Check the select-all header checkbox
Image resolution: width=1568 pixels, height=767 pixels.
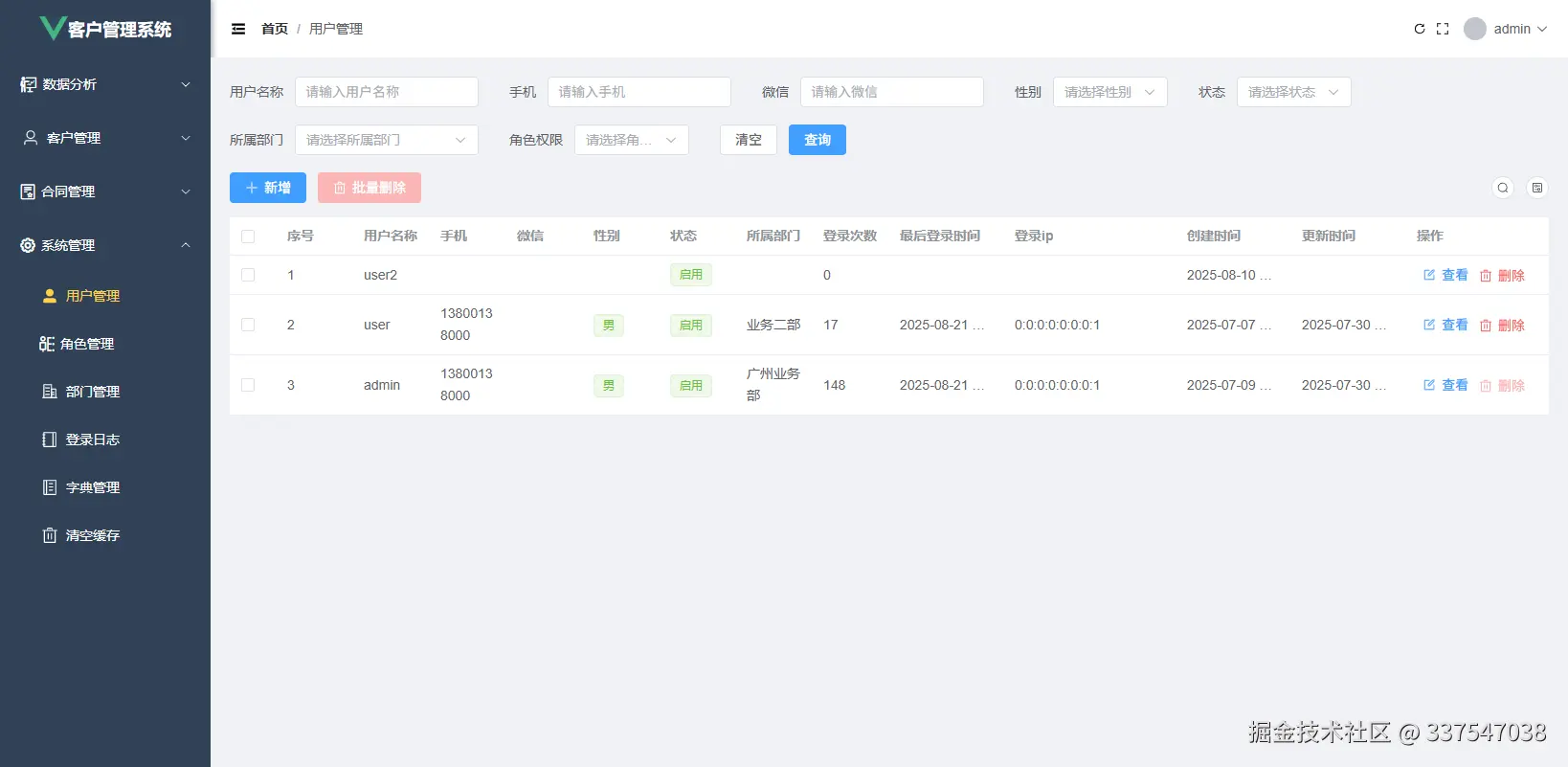pyautogui.click(x=248, y=237)
